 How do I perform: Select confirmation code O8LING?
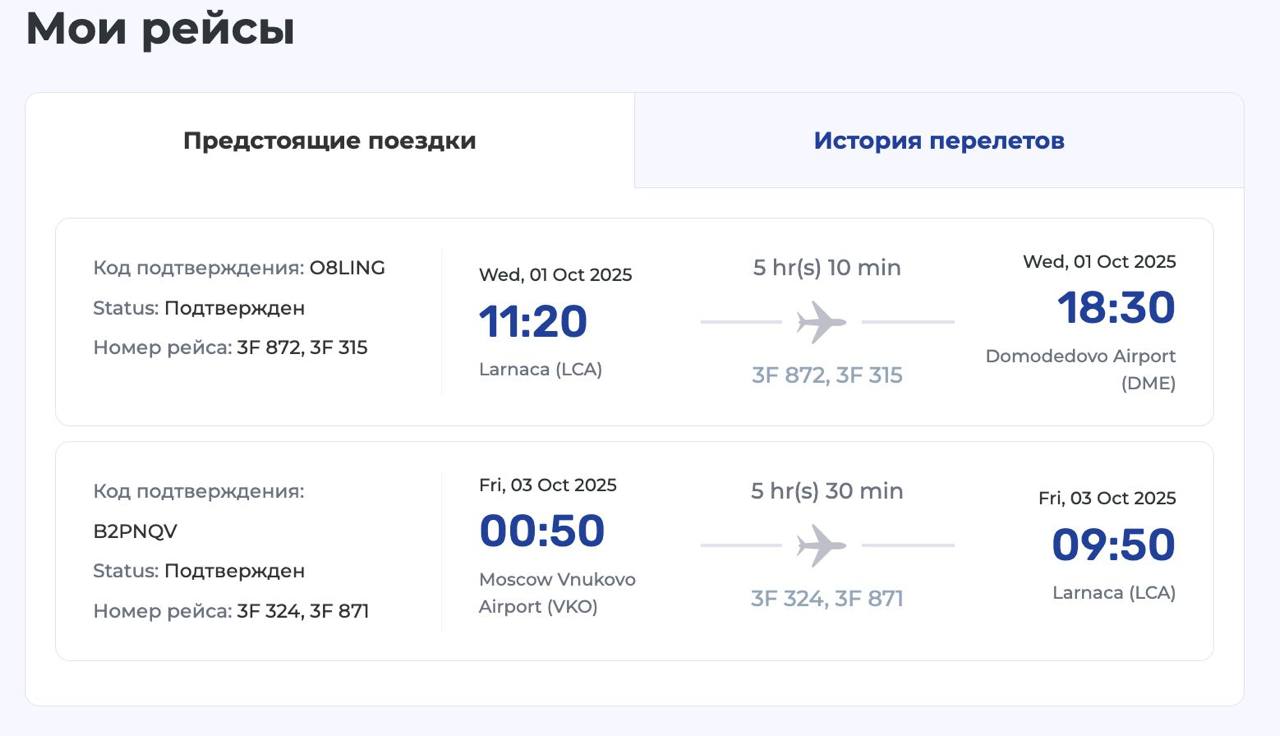pyautogui.click(x=347, y=268)
